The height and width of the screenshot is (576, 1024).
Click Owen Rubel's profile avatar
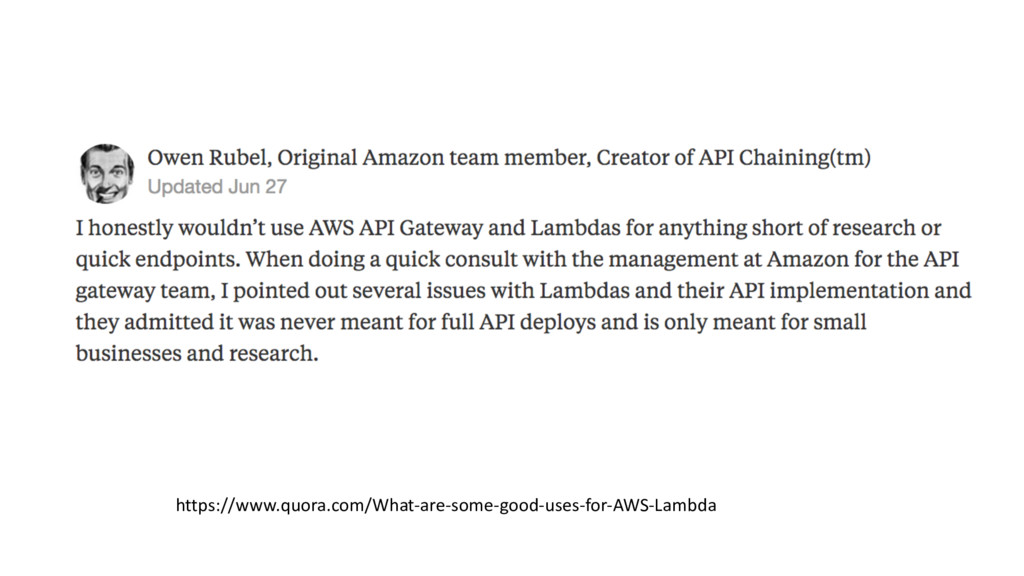click(107, 174)
